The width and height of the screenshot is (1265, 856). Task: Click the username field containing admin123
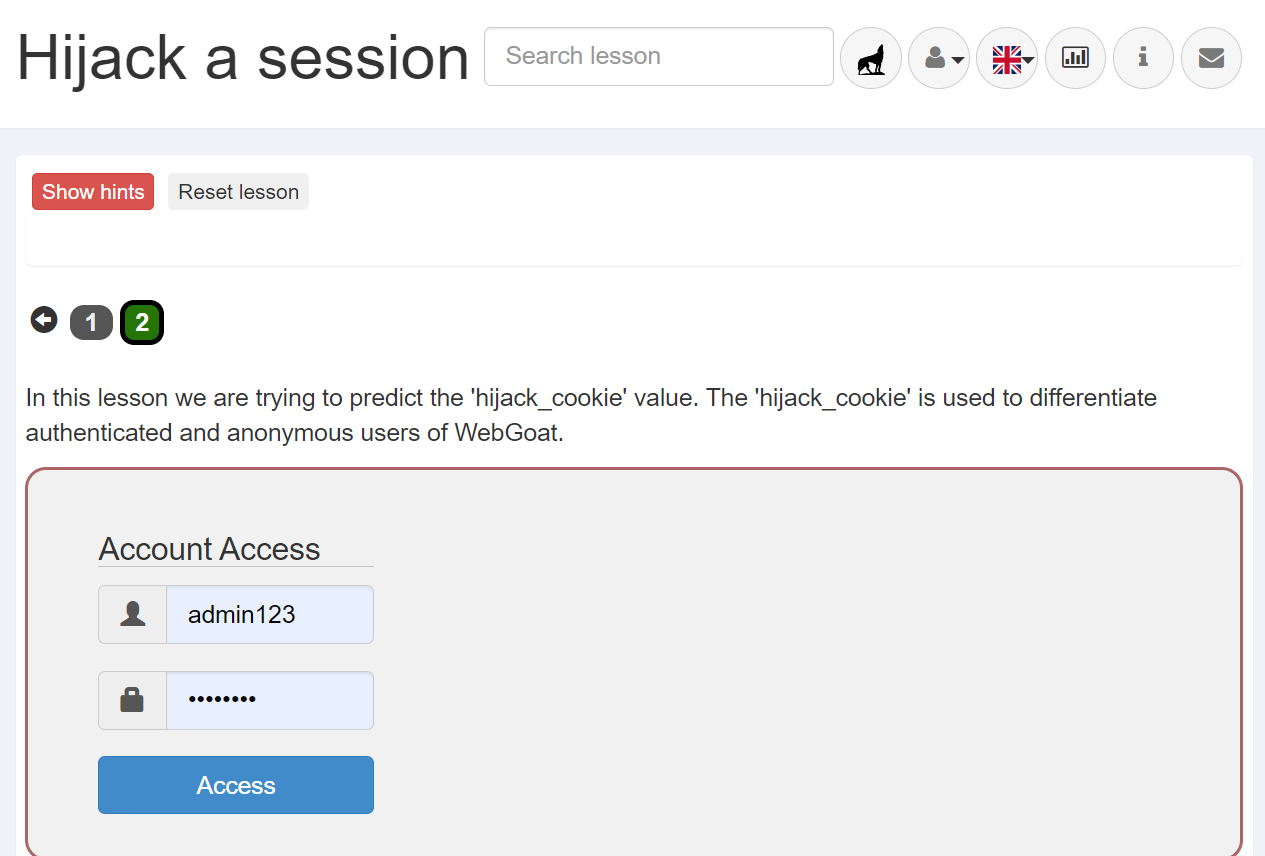pos(269,615)
